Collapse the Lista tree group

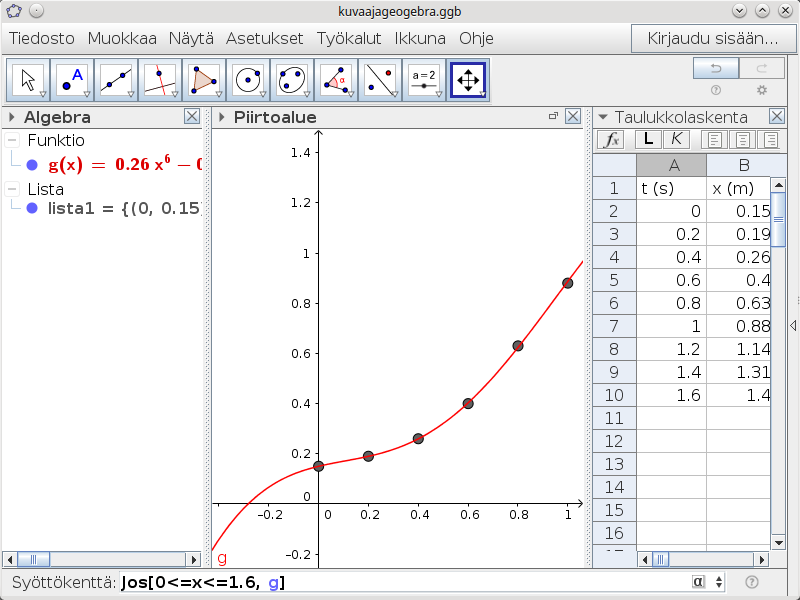(12, 189)
